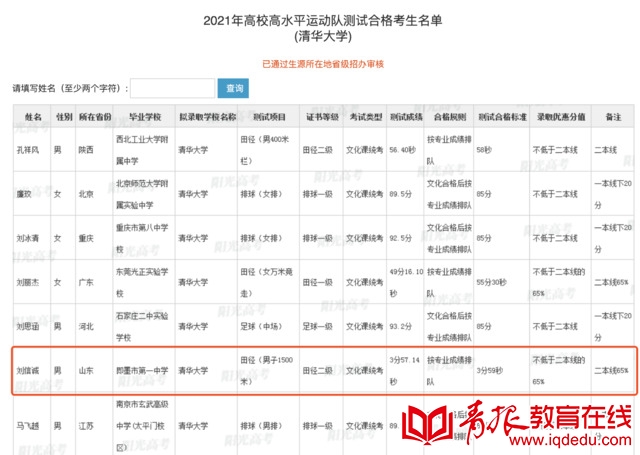The width and height of the screenshot is (640, 455).
Task: Click the 58秒 qualifying standard cell
Action: [484, 150]
